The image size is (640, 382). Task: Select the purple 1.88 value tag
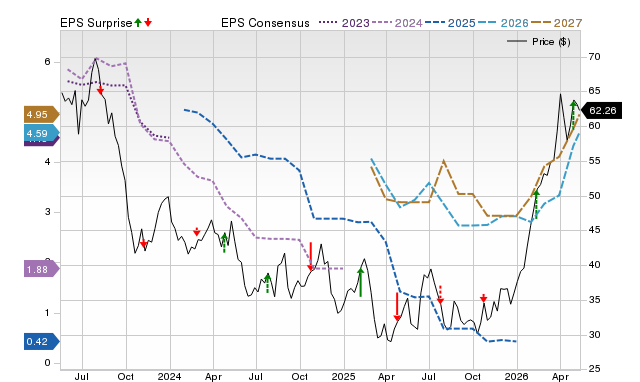pos(41,269)
